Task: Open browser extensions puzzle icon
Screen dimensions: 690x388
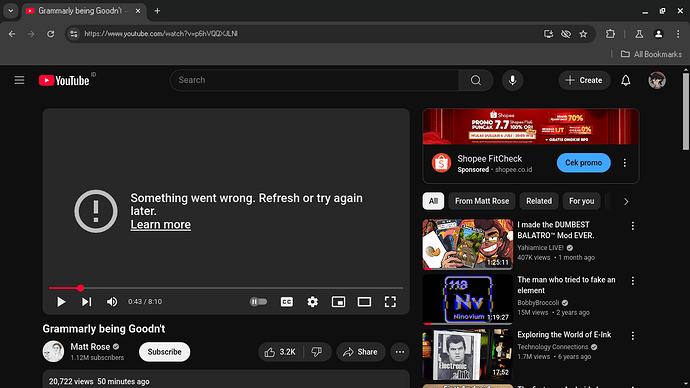Action: (610, 34)
